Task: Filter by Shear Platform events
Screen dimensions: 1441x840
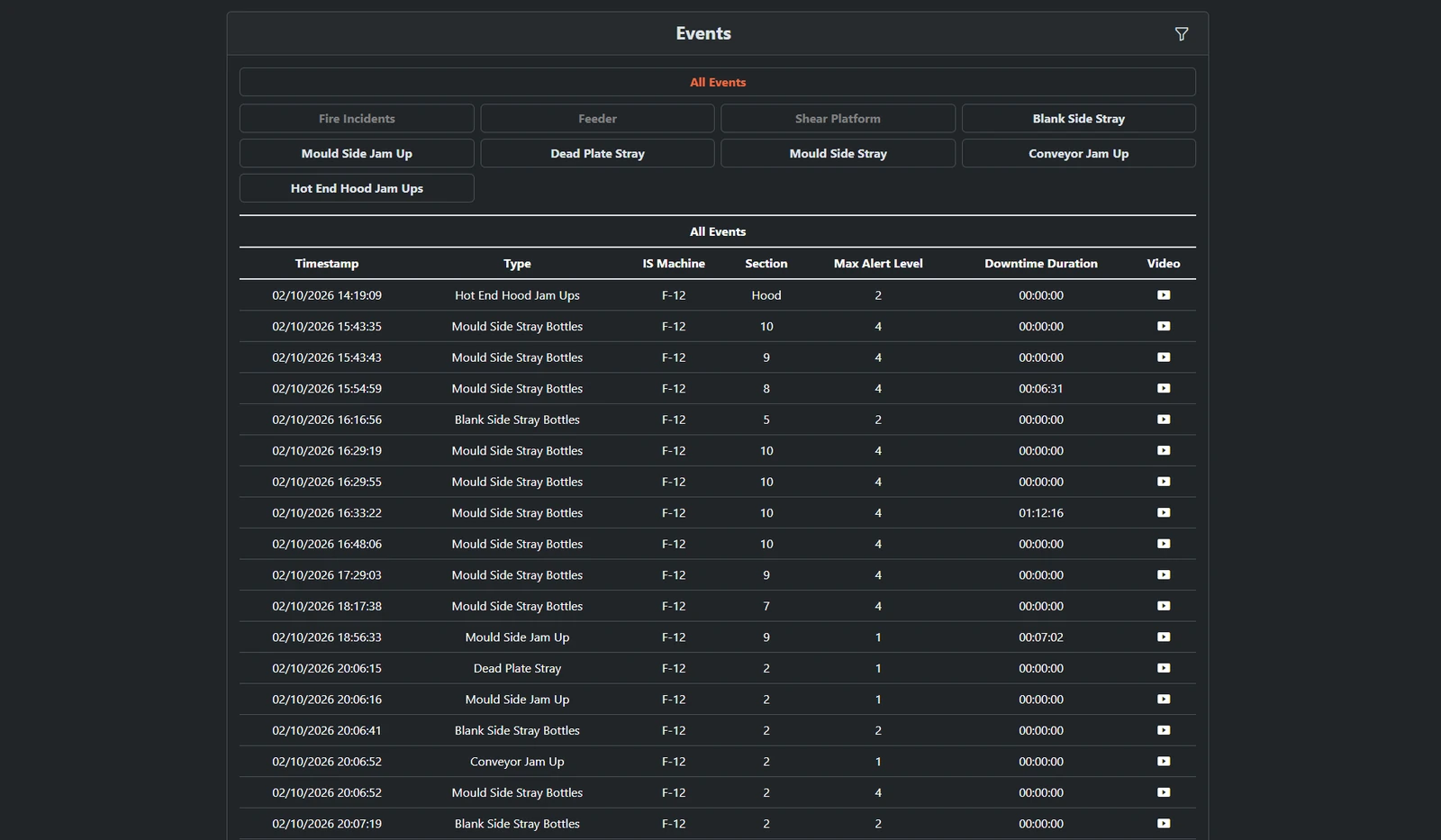Action: (x=838, y=119)
